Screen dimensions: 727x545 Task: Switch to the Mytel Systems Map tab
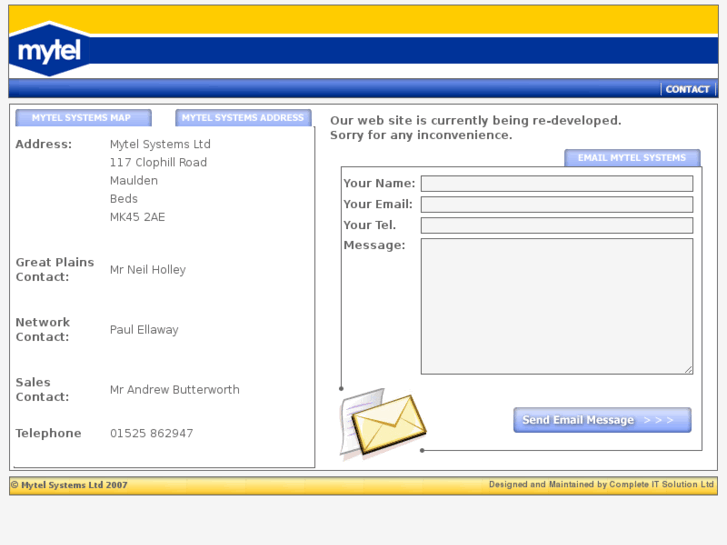click(x=83, y=118)
